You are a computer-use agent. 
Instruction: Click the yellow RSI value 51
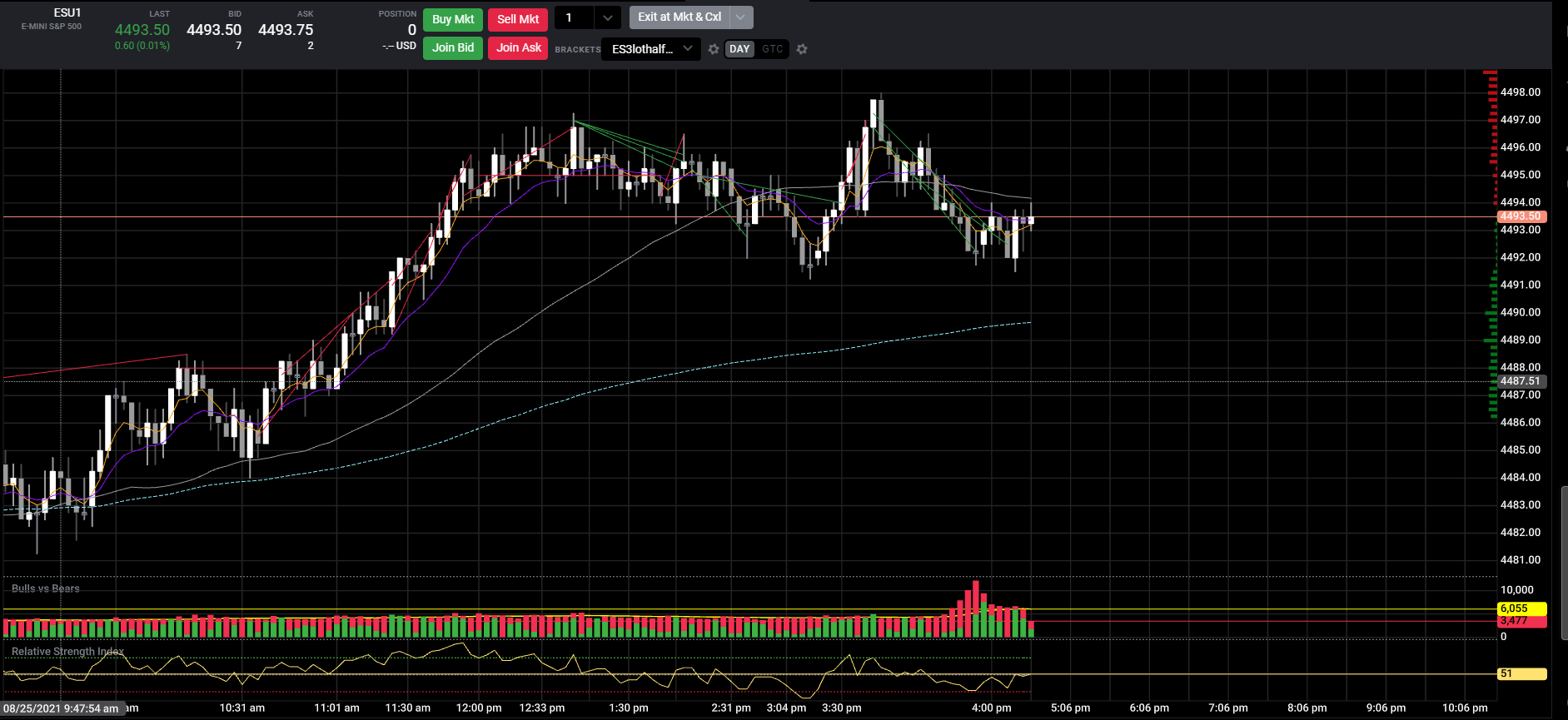(1522, 674)
